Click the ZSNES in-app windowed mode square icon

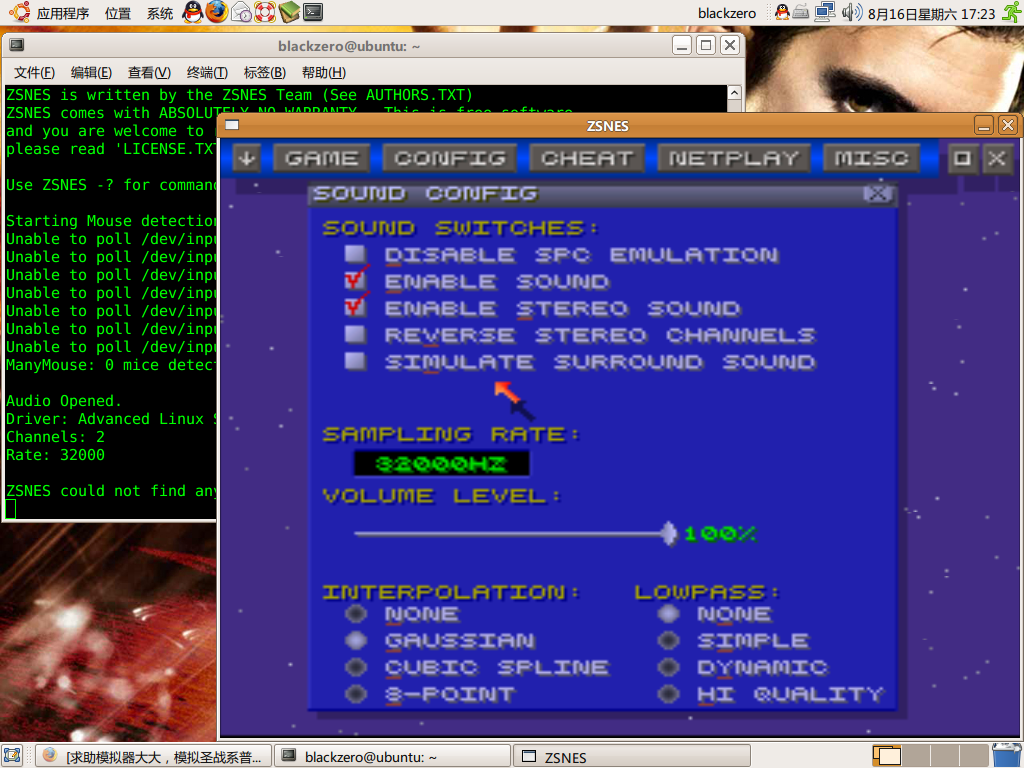coord(962,159)
